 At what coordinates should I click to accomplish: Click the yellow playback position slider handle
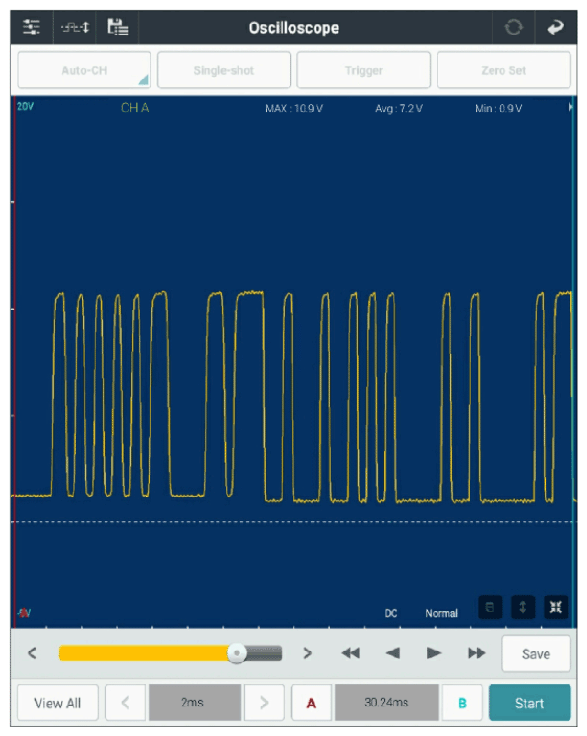237,653
